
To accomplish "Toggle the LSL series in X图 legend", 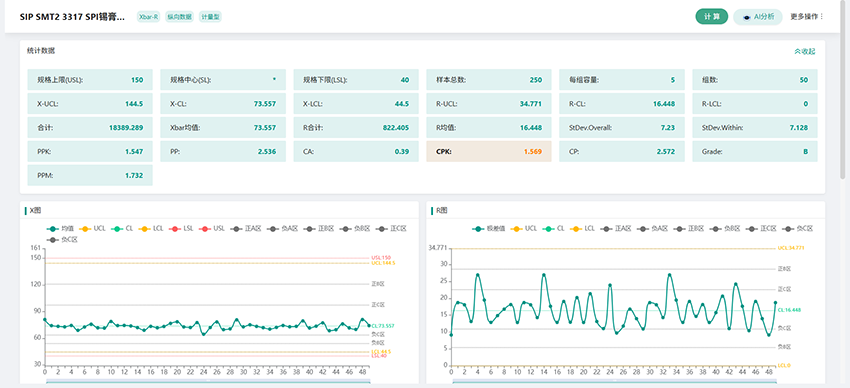I will (181, 229).
